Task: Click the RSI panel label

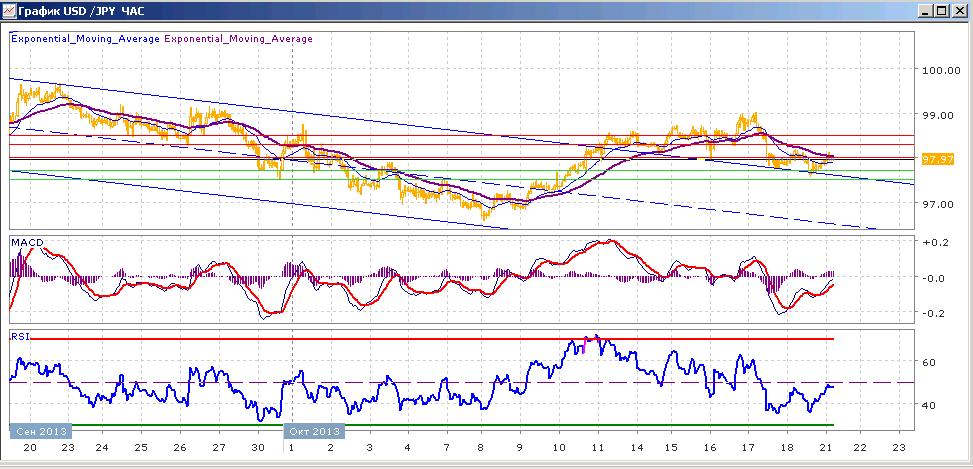Action: 20,336
